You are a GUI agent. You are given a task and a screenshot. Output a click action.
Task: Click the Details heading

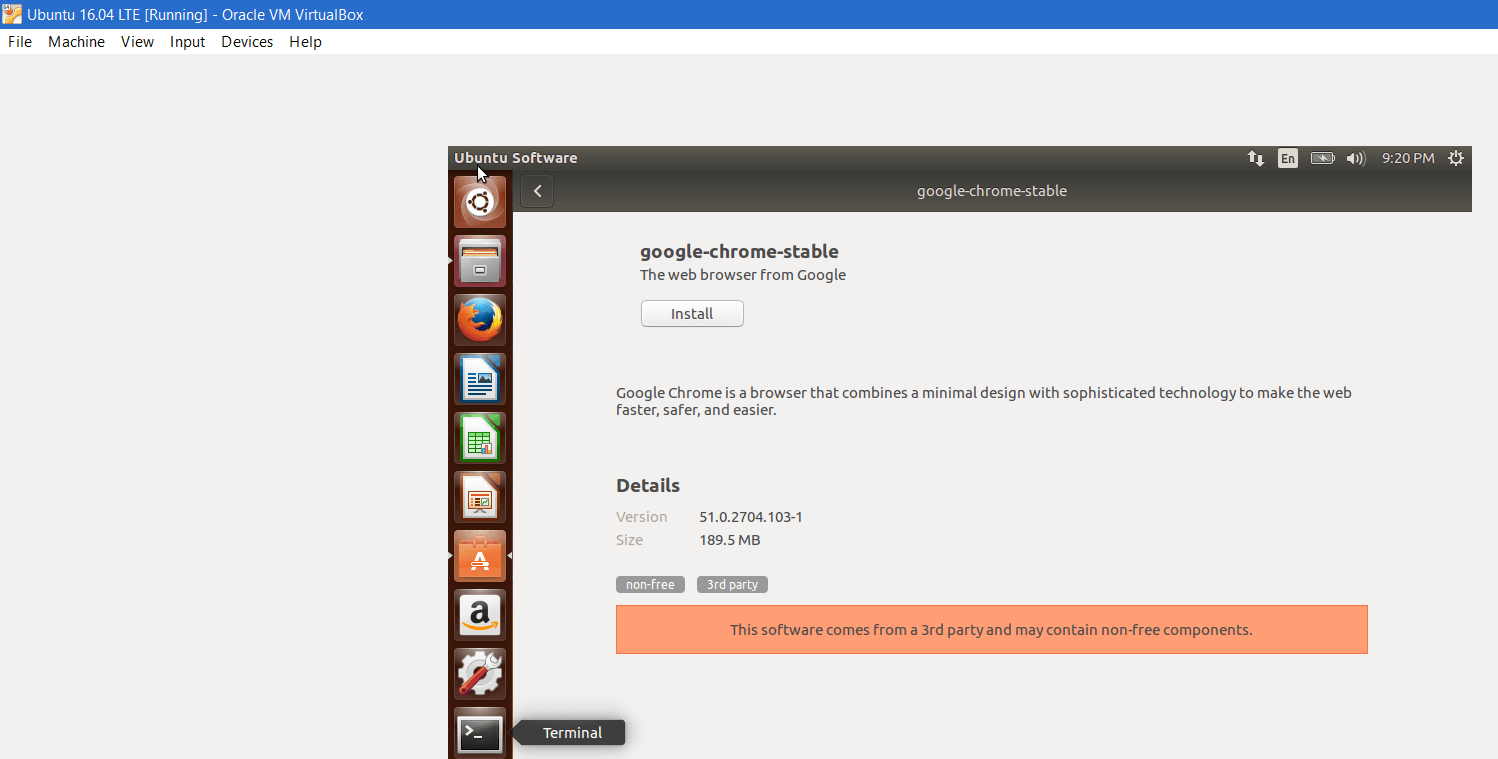[648, 485]
